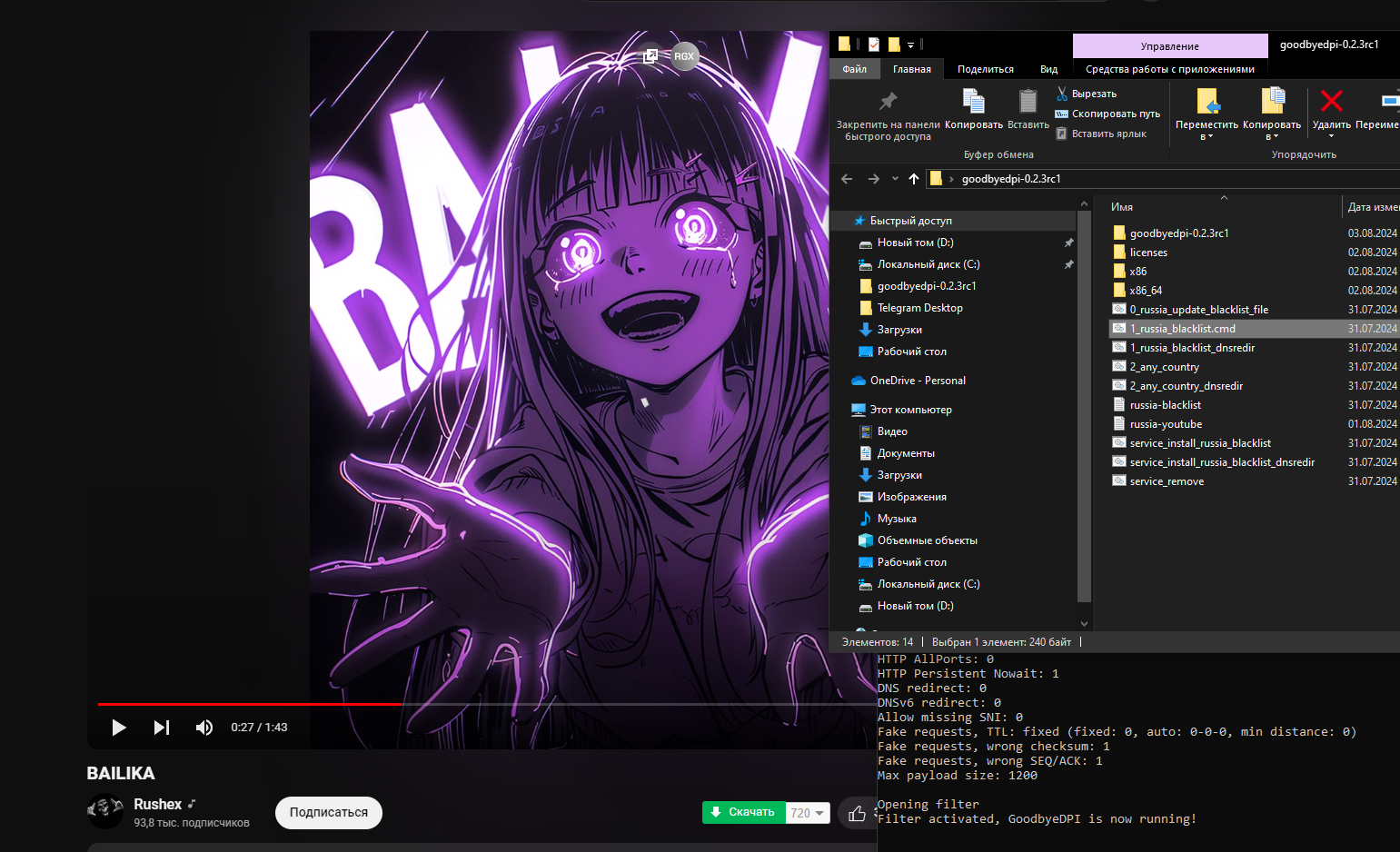
Task: Click the green Скачать download button
Action: pos(743,812)
